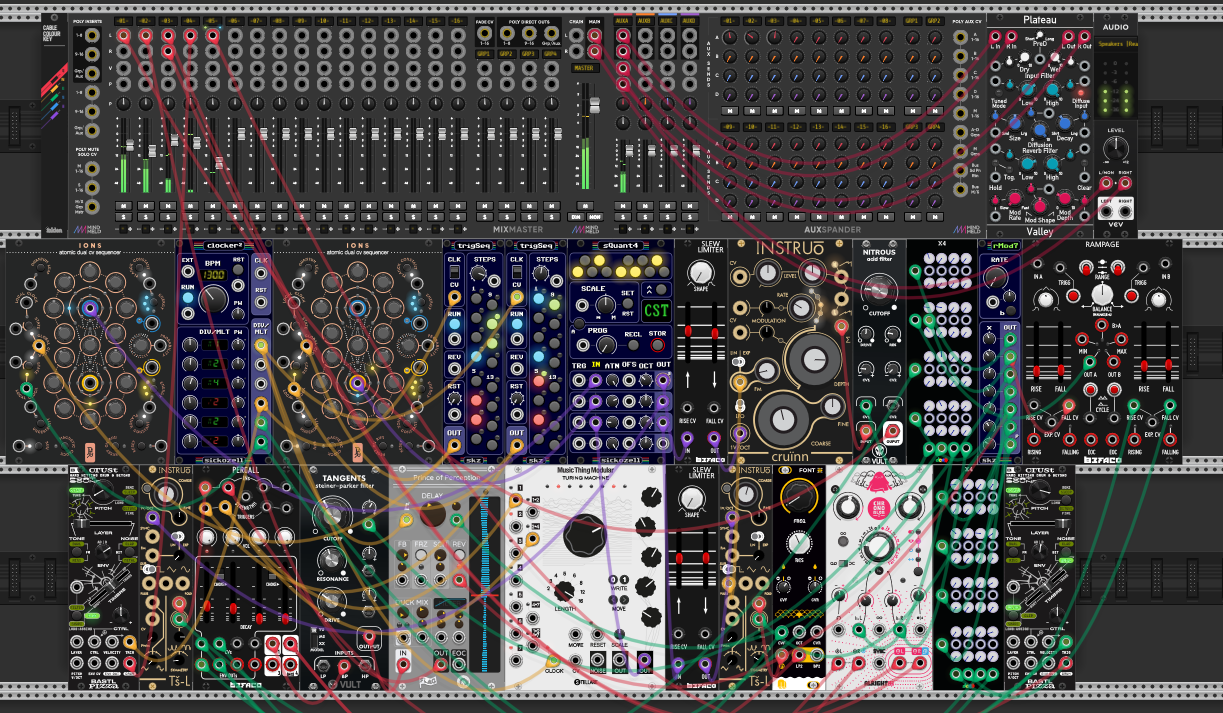Toggle the MON button on MixMaster master
The width and height of the screenshot is (1223, 713).
point(594,217)
